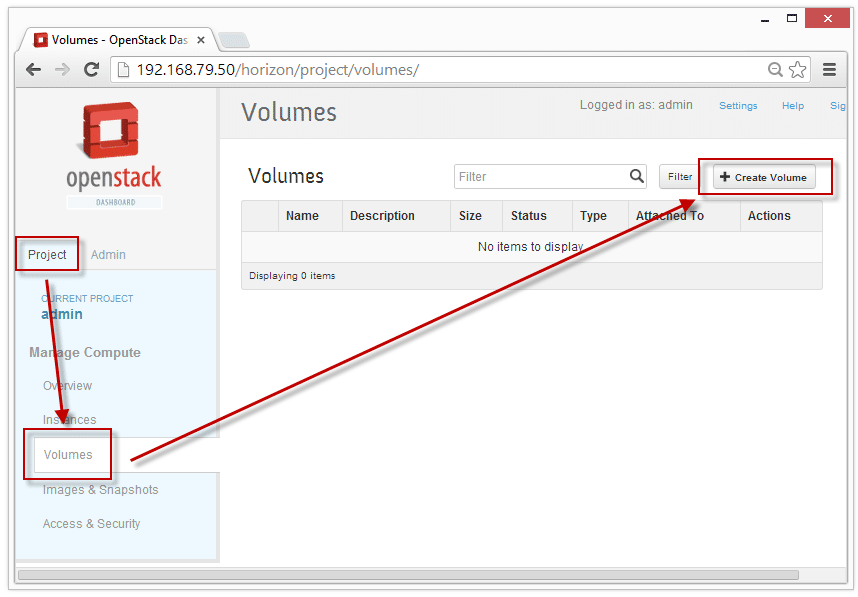Close the Volumes browser tab

[200, 40]
